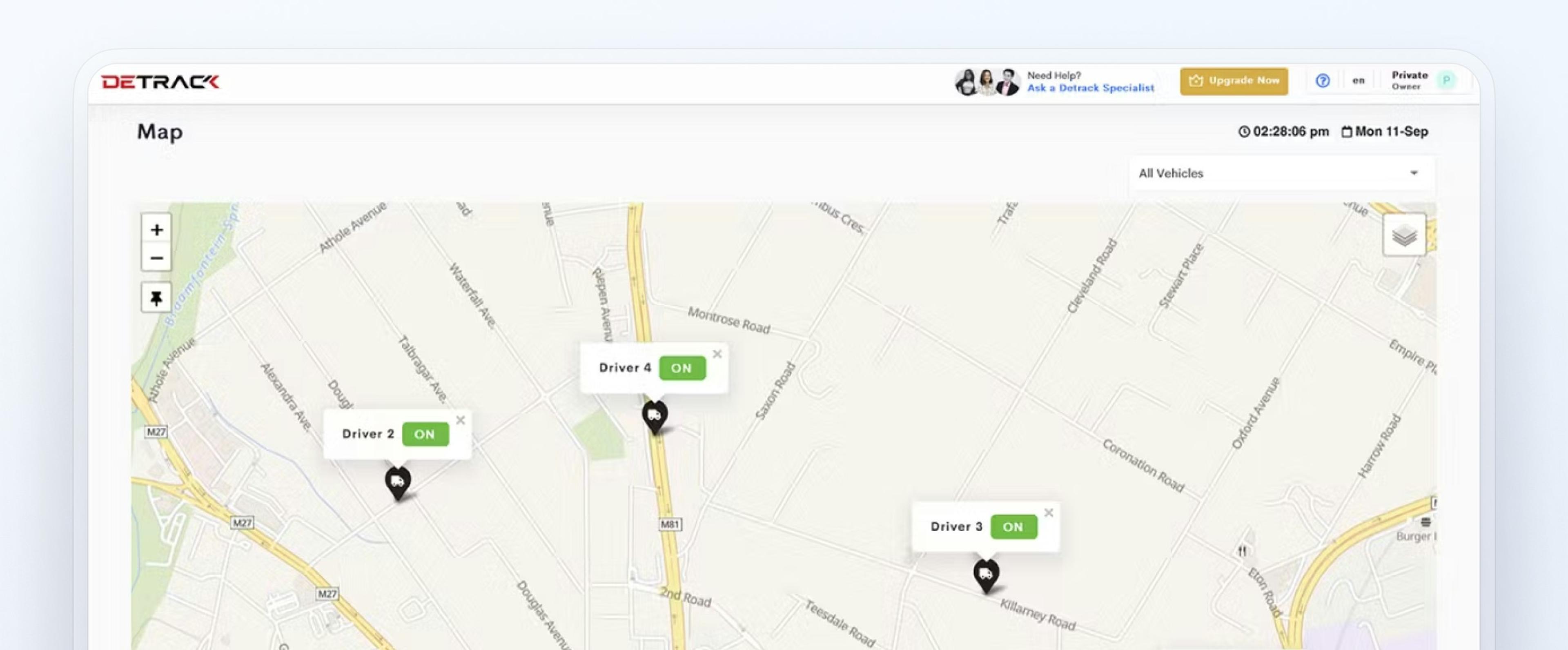Click the Map page heading

(x=160, y=131)
